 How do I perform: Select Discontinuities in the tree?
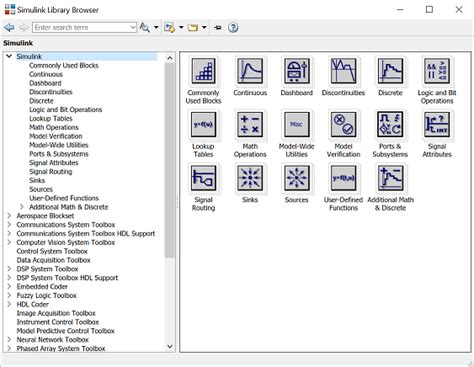point(51,92)
